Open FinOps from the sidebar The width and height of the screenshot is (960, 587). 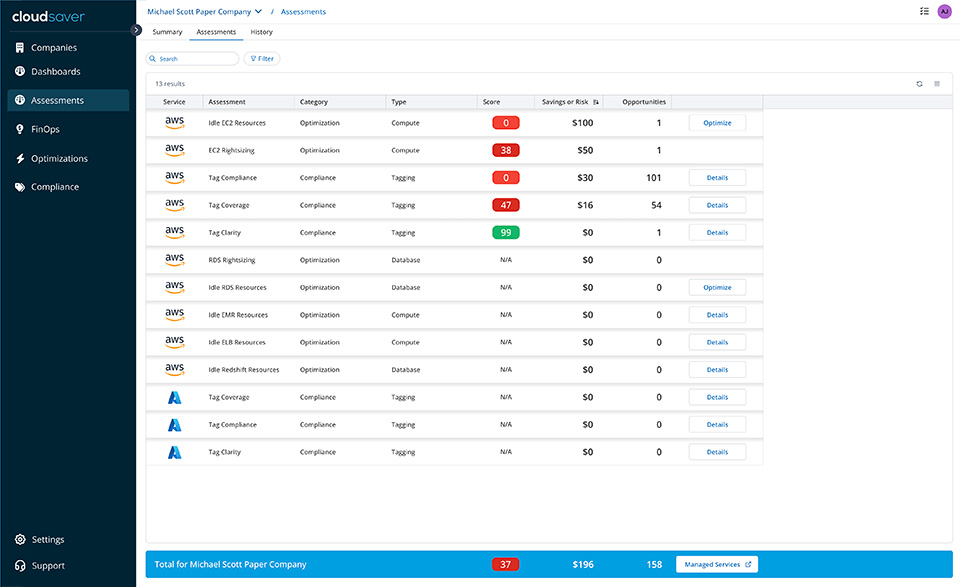45,129
